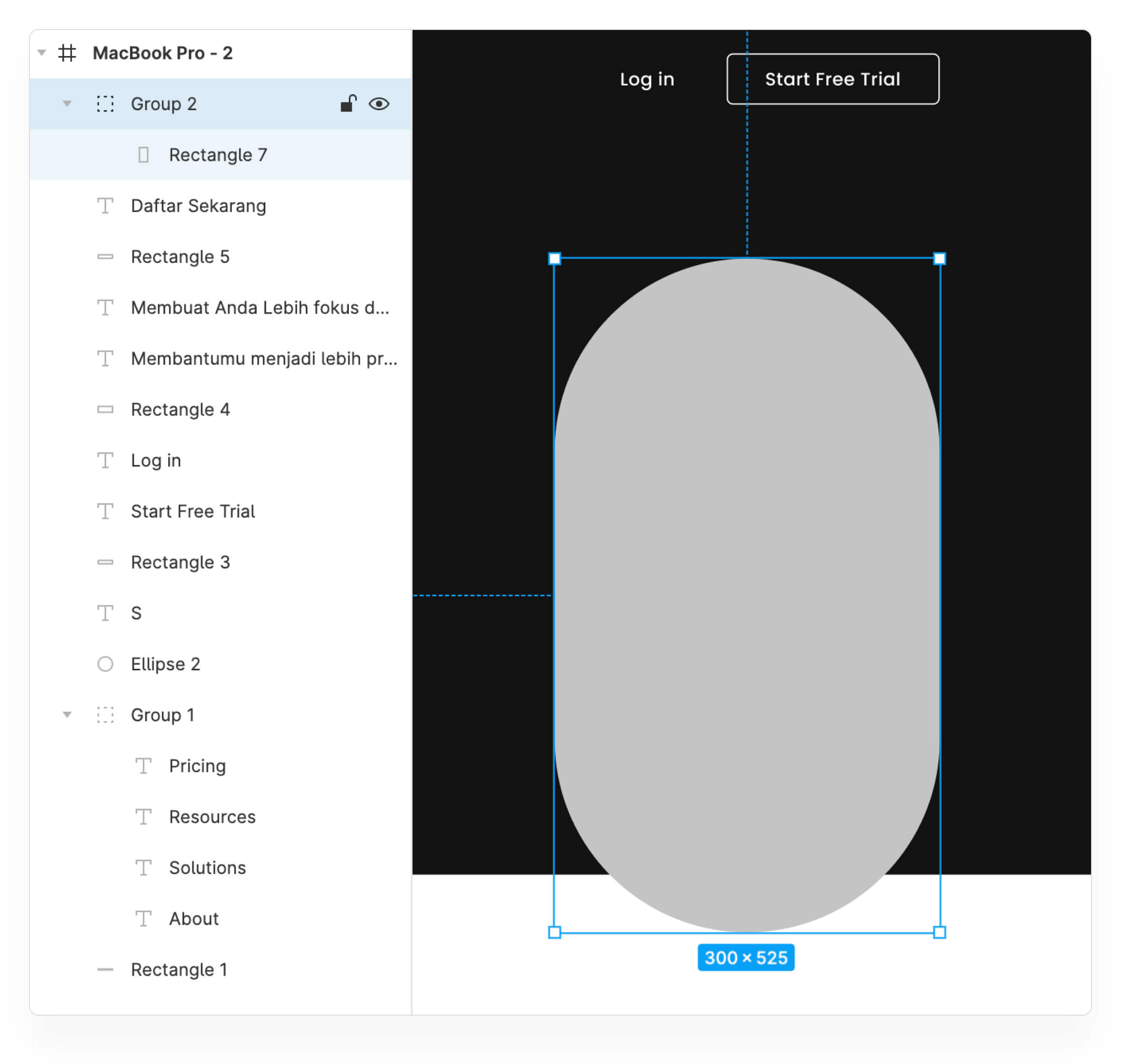The image size is (1121, 1064).
Task: Click the text icon beside Pricing layer
Action: click(x=144, y=766)
